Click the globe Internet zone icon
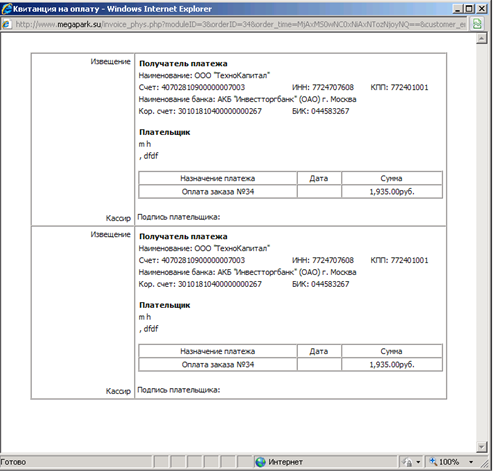This screenshot has width=494, height=471. click(260, 462)
